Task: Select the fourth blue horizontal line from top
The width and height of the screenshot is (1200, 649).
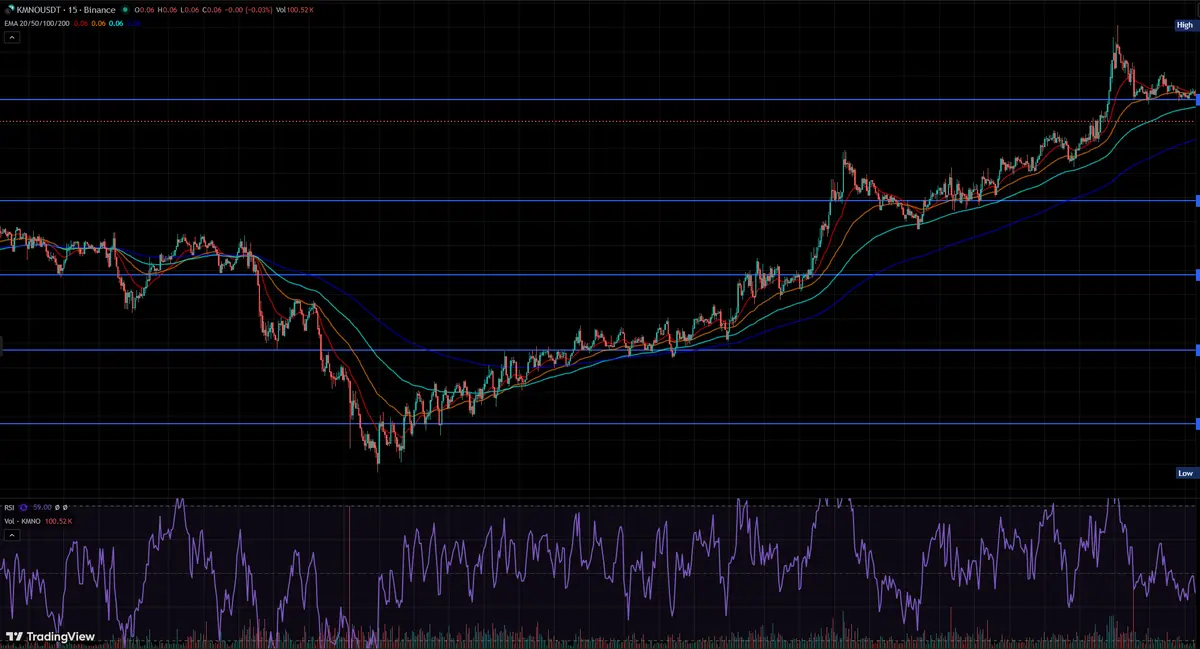Action: [600, 350]
